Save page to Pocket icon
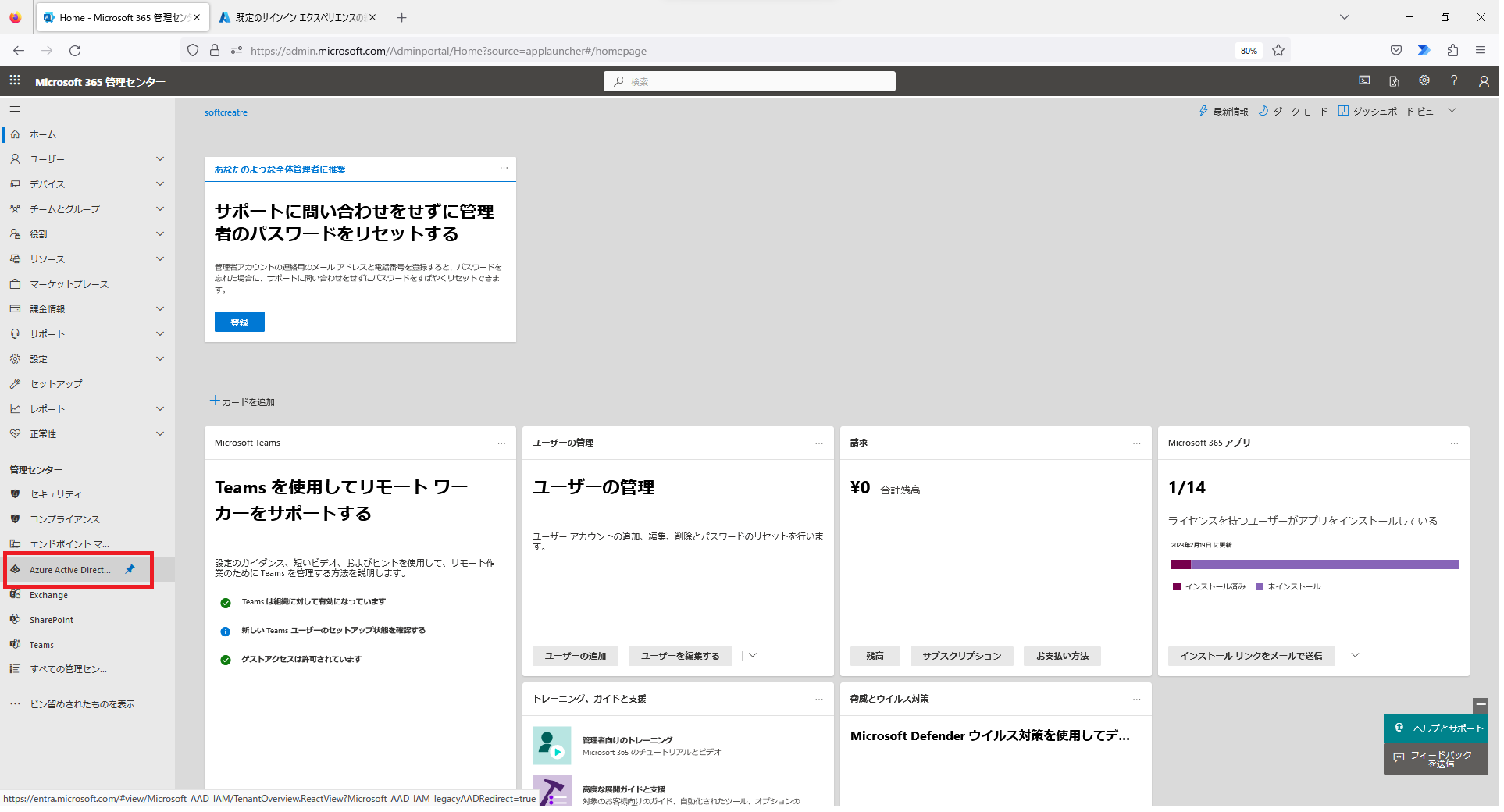Screen dimensions: 1504x812 (x=1396, y=51)
